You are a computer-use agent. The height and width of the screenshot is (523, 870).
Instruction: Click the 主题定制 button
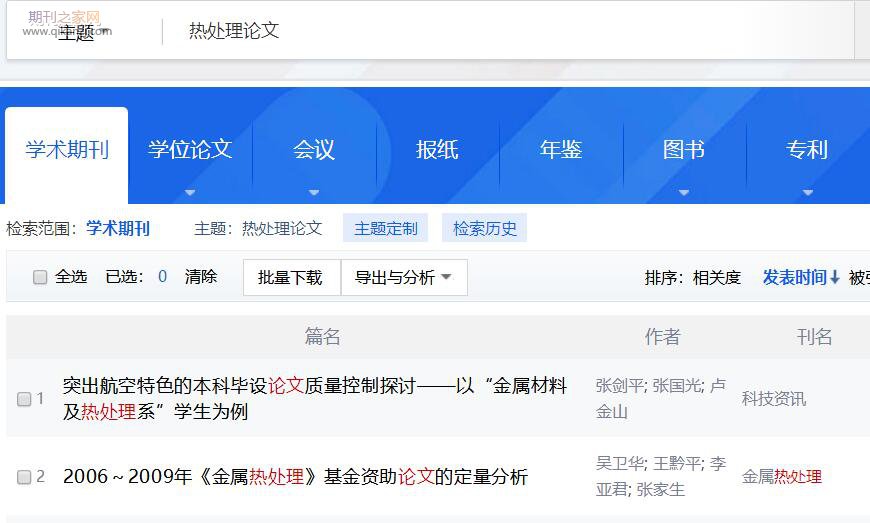pos(386,228)
